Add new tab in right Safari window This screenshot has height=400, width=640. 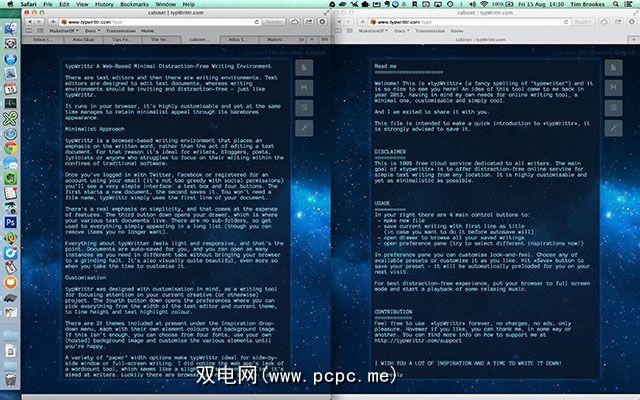[634, 40]
